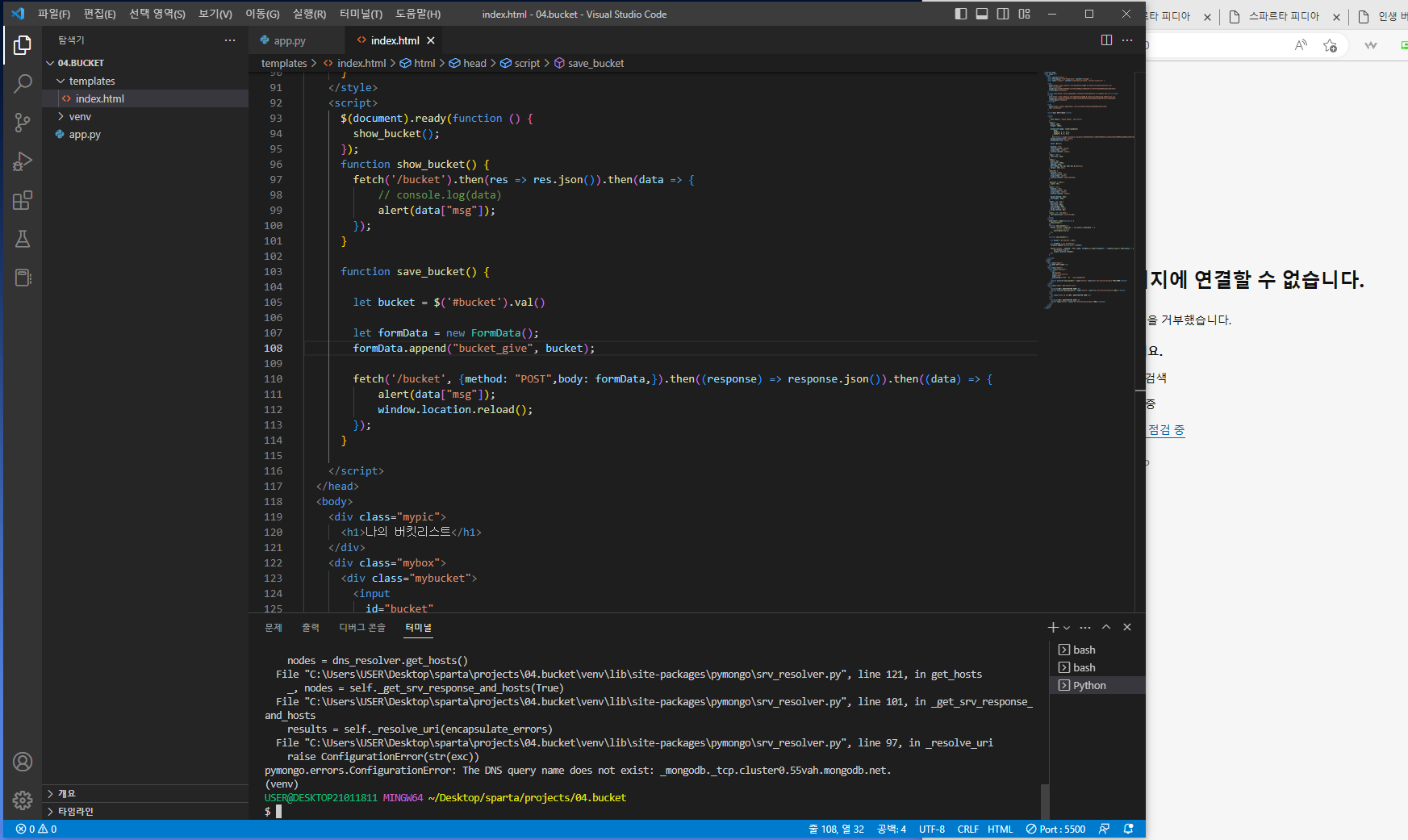Switch to the 인생 browser tab
This screenshot has height=840, width=1408.
pos(1385,17)
